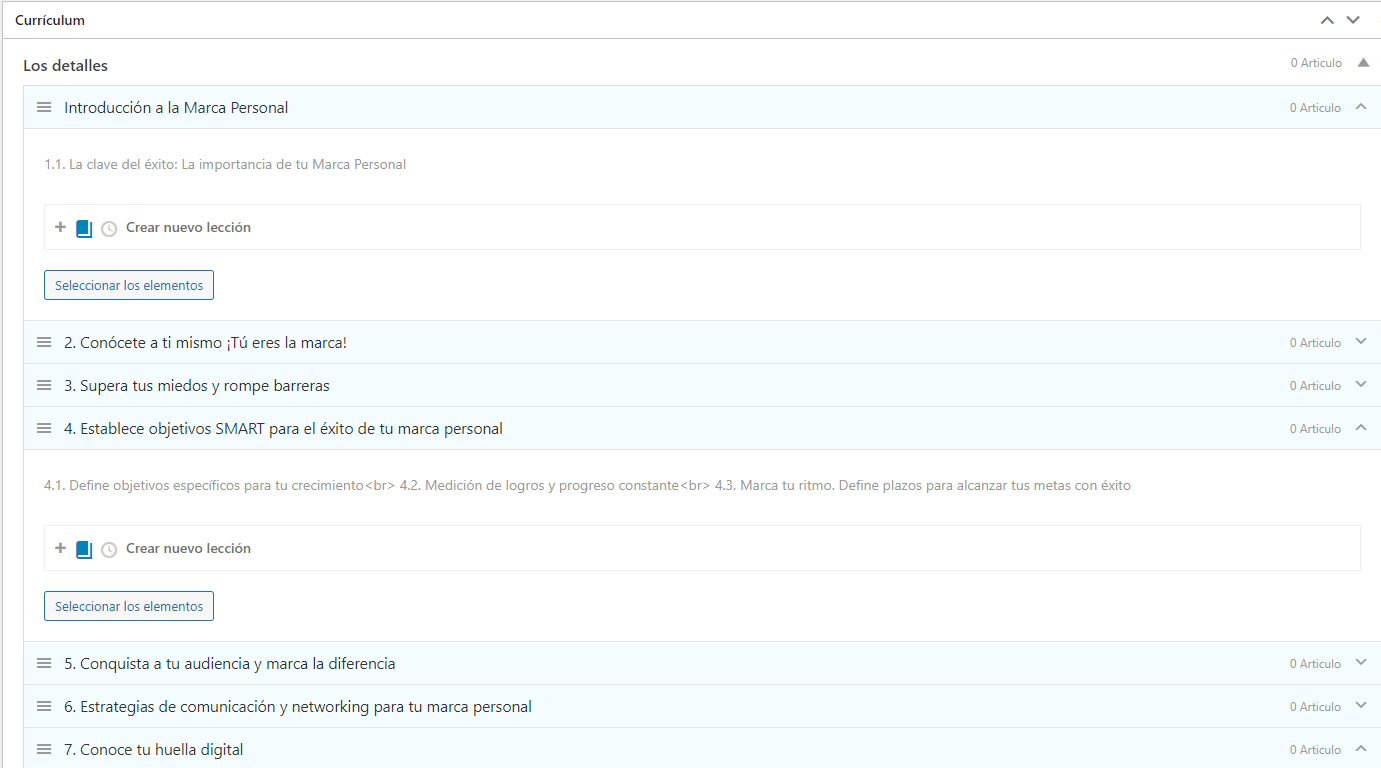
Task: Focus Crear nuevo lección field in SMART section
Action: (188, 549)
